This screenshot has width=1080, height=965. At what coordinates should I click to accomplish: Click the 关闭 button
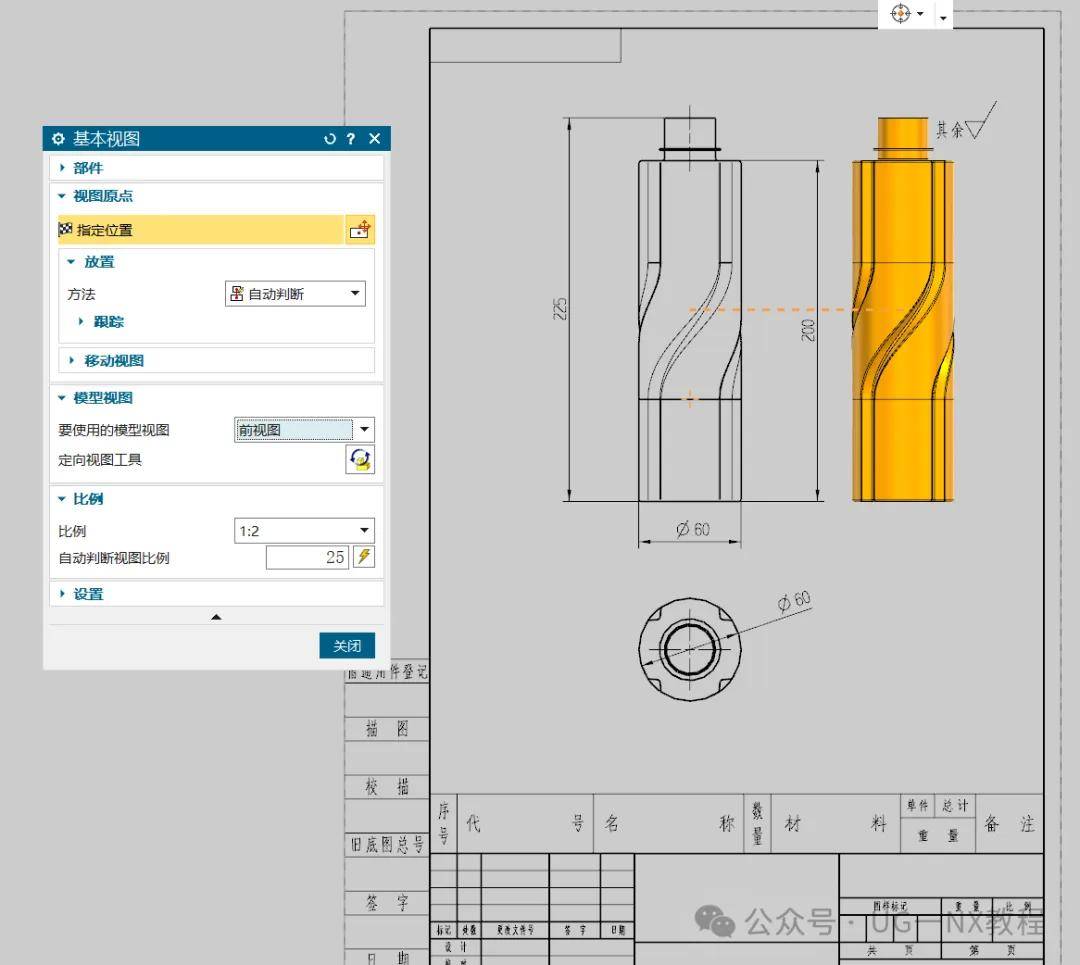click(x=347, y=645)
